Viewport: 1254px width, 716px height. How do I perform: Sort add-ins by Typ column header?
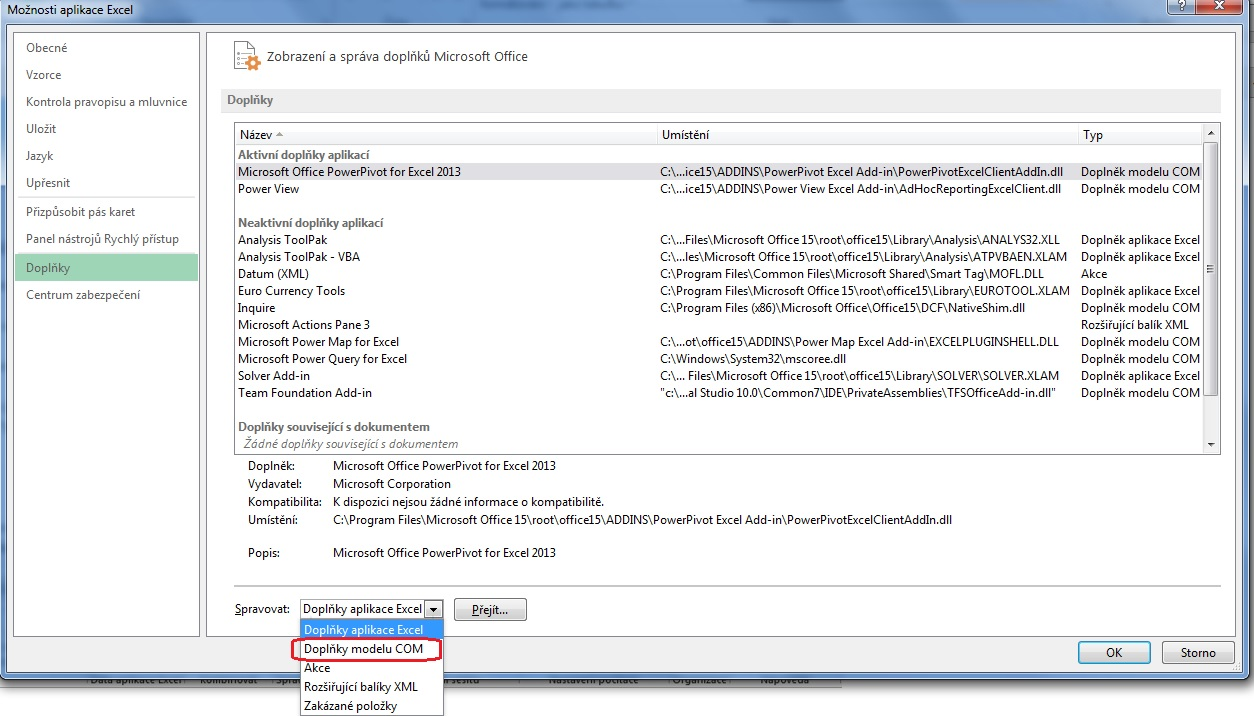coord(1140,135)
